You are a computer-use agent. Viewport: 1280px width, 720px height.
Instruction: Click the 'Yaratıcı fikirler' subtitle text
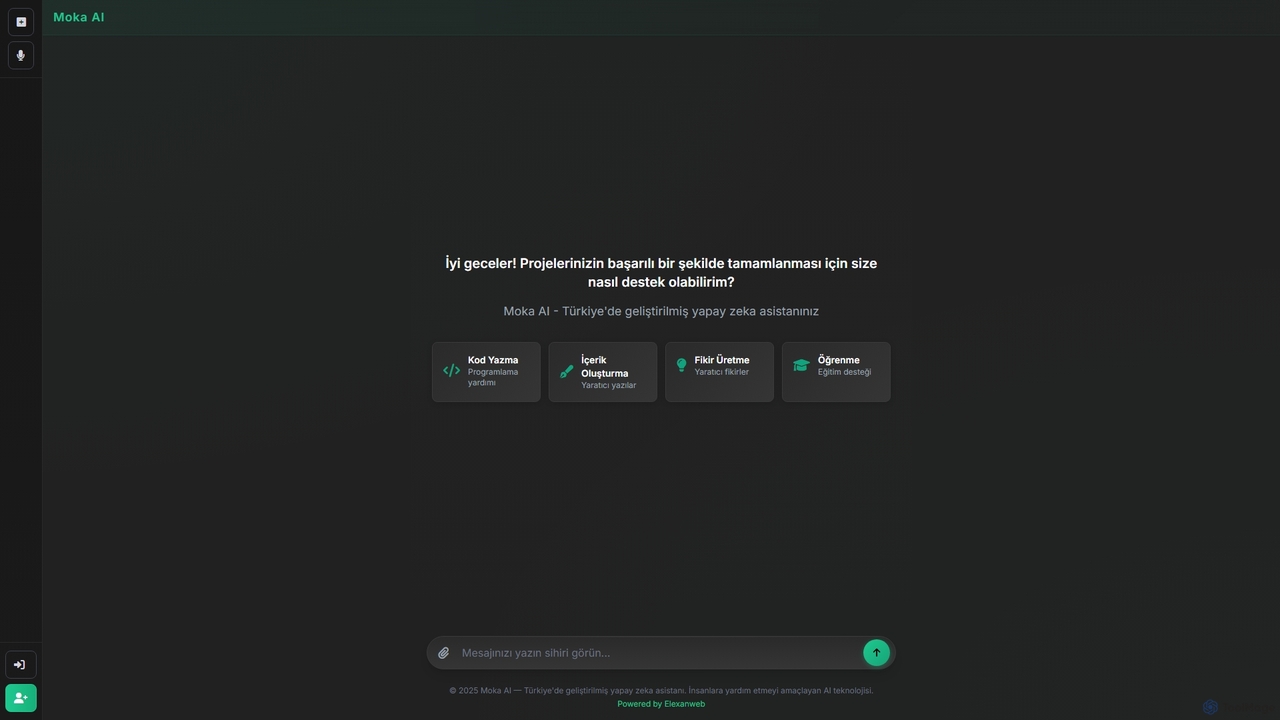click(x=722, y=372)
